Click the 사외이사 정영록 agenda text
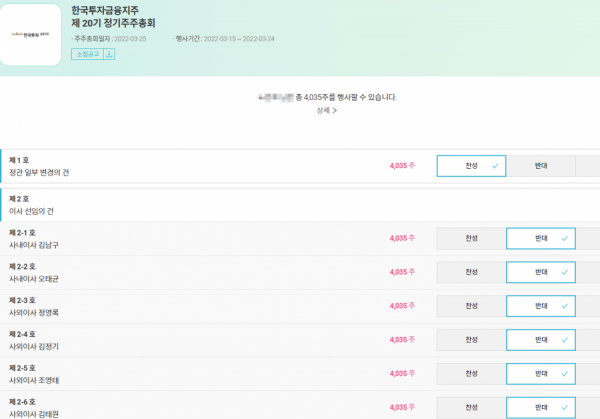600x419 pixels. tap(34, 313)
